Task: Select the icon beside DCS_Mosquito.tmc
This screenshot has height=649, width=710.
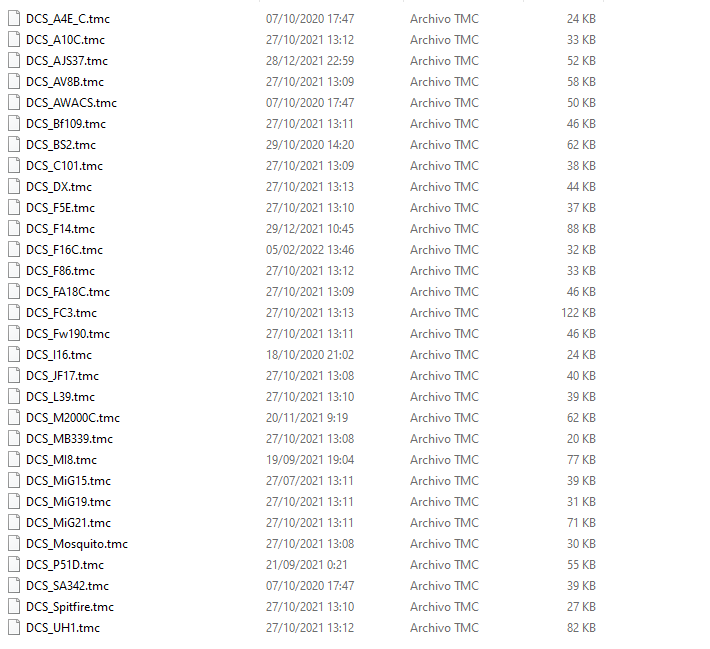Action: [x=14, y=543]
